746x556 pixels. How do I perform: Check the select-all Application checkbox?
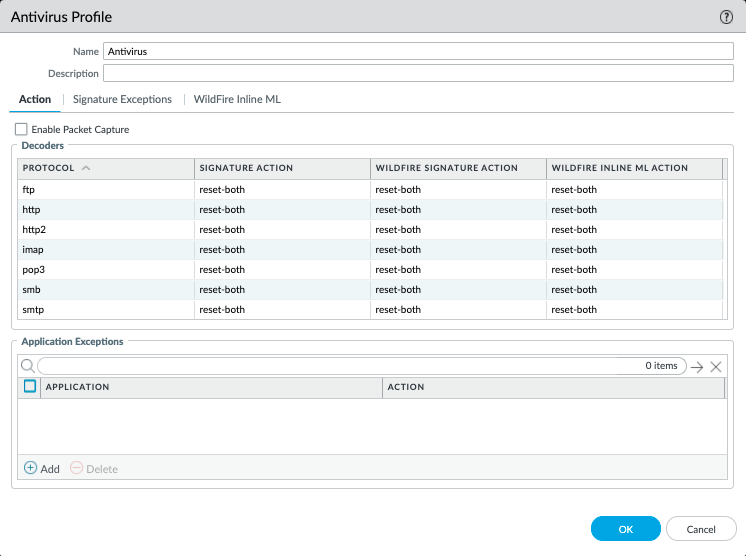[x=30, y=386]
